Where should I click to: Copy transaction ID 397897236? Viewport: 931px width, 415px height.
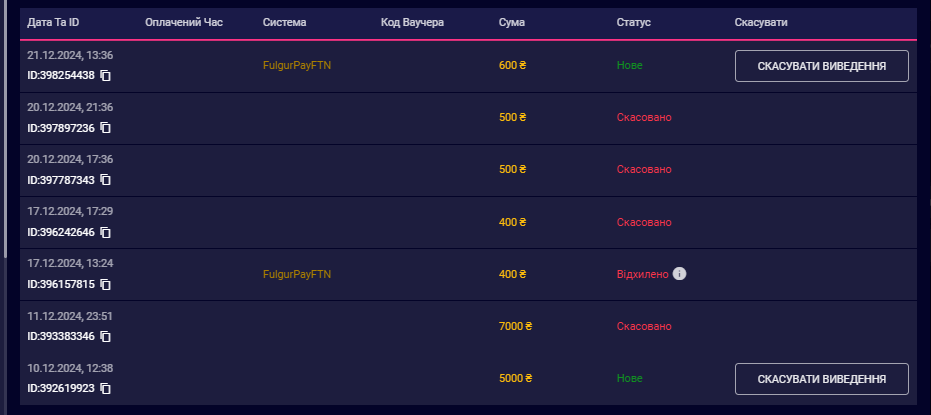105,128
